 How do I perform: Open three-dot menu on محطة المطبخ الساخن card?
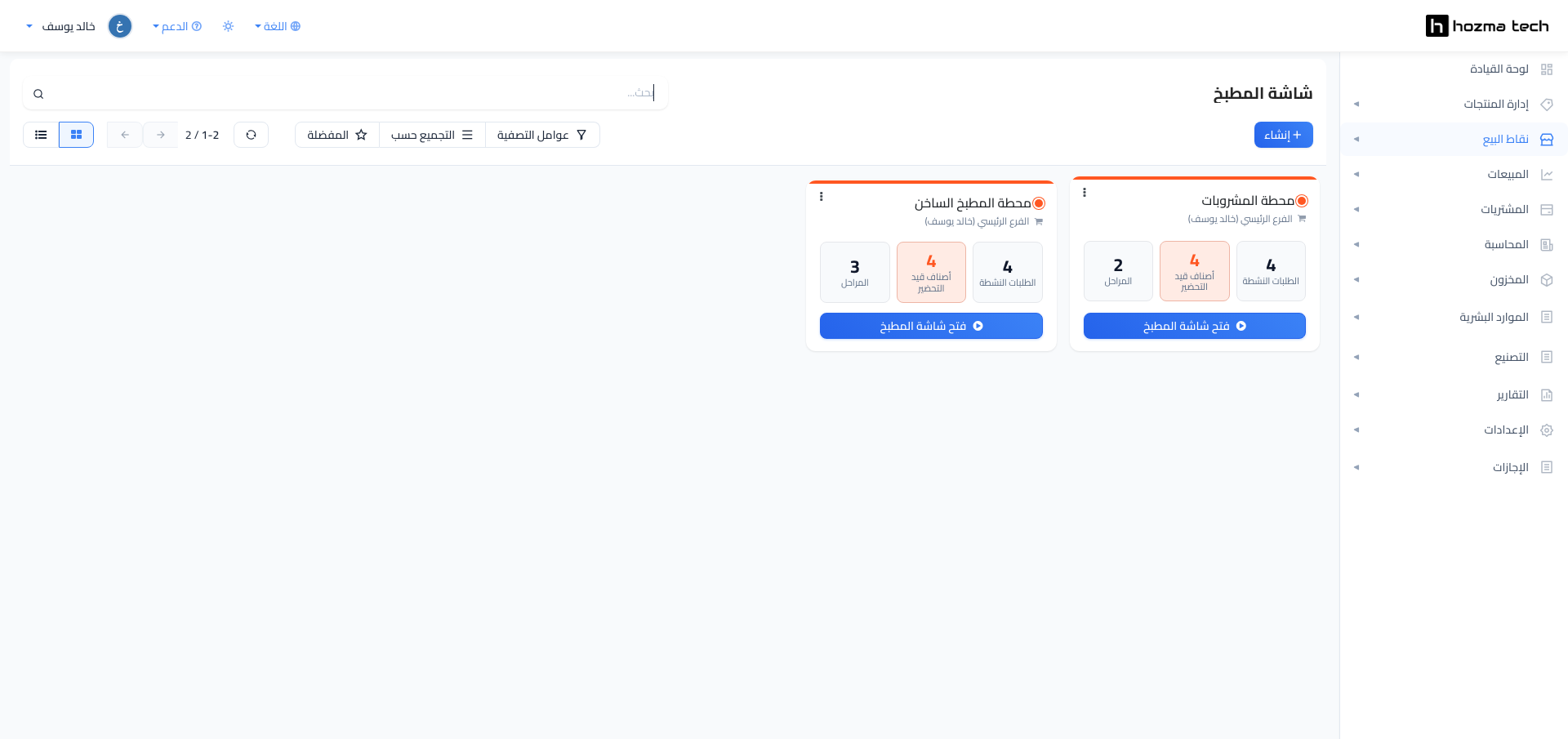(822, 196)
